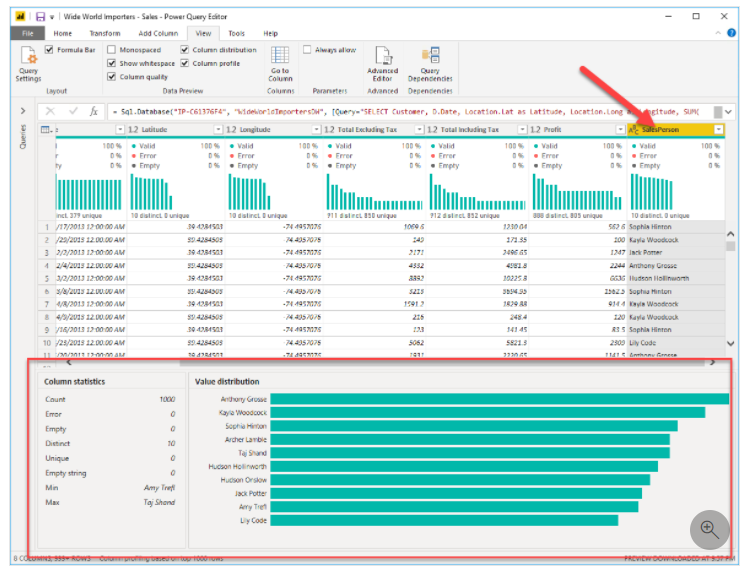Enable Monospaced font checkbox
Screen dimensions: 751x573
111,49
